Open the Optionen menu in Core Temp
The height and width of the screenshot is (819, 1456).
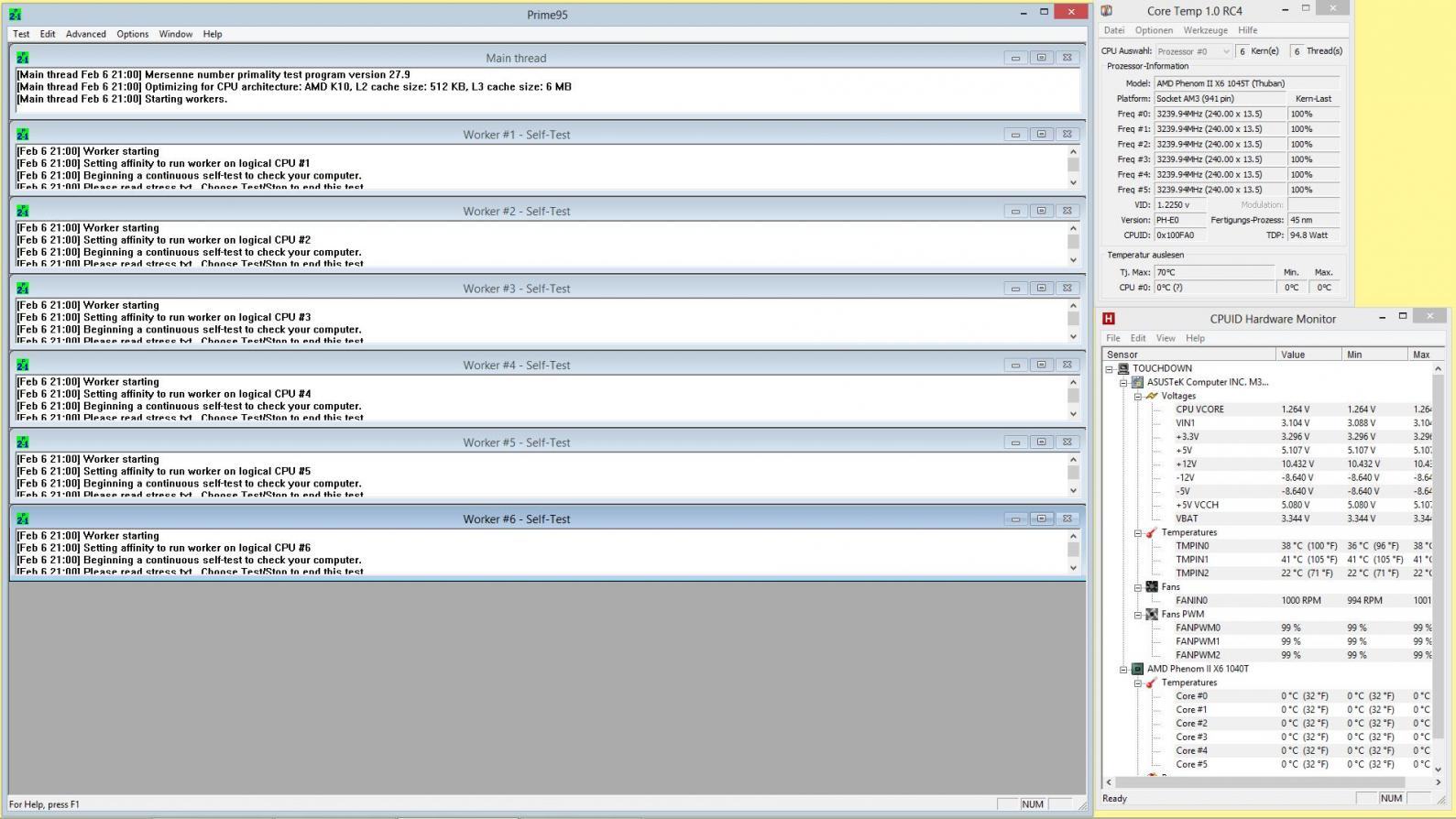coord(1154,30)
